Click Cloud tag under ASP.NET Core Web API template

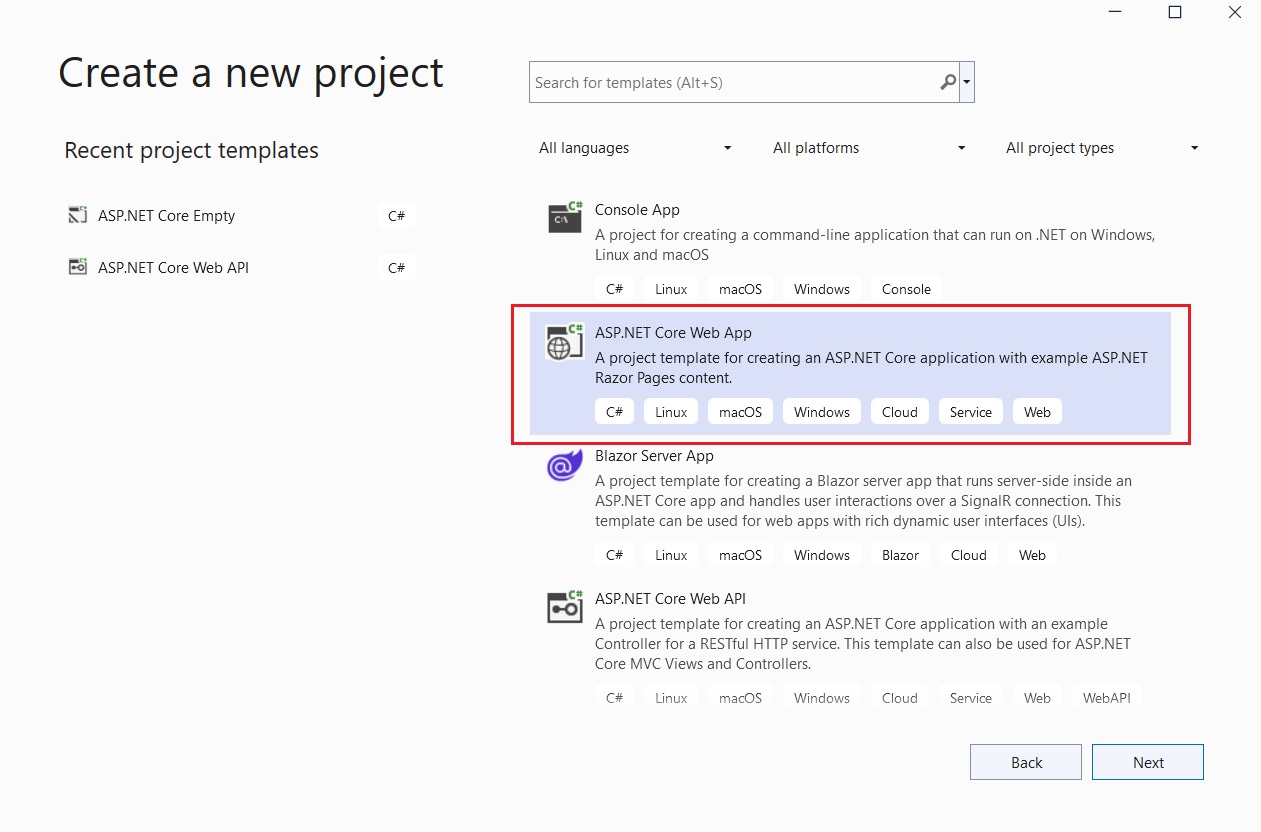[900, 698]
